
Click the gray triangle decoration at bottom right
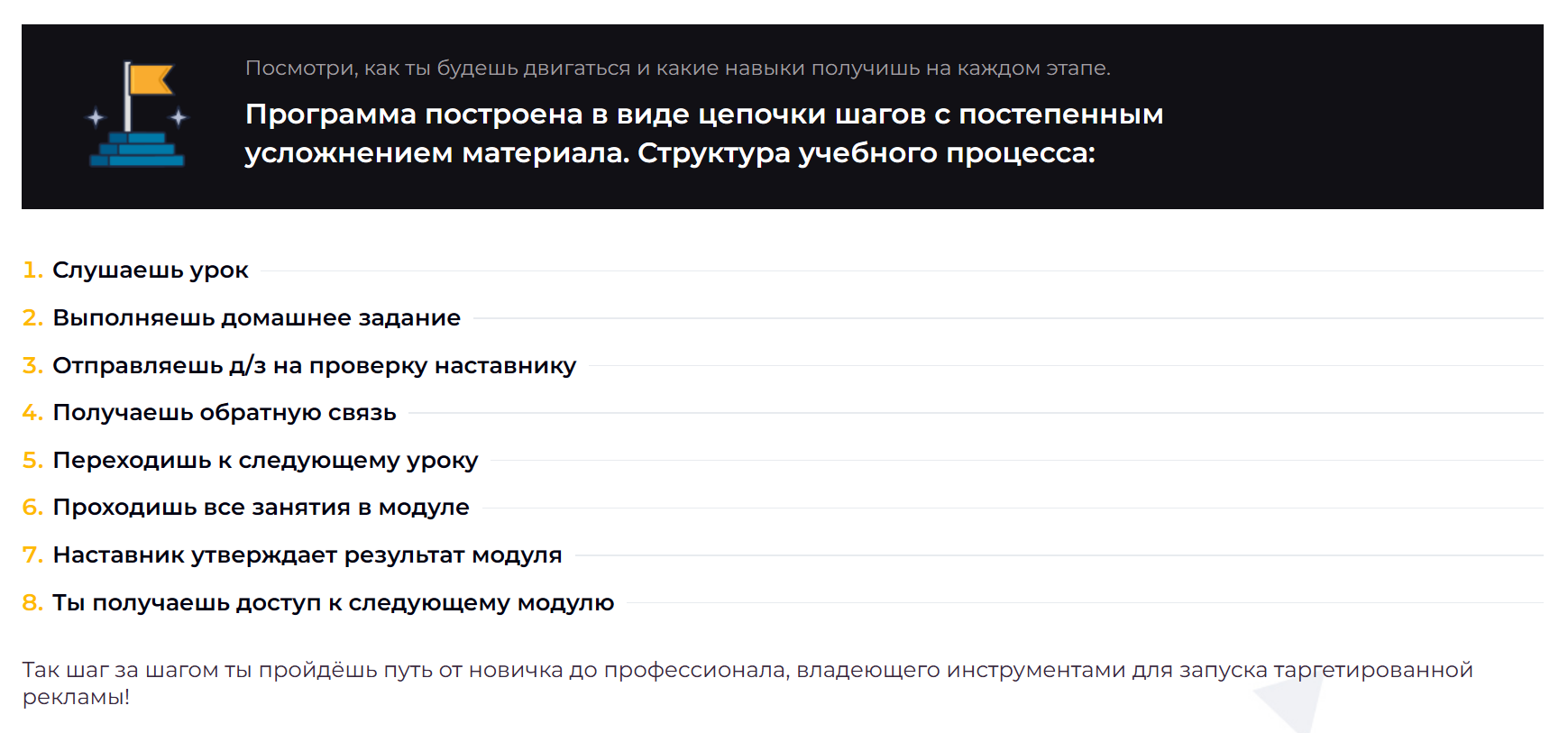[x=1287, y=704]
